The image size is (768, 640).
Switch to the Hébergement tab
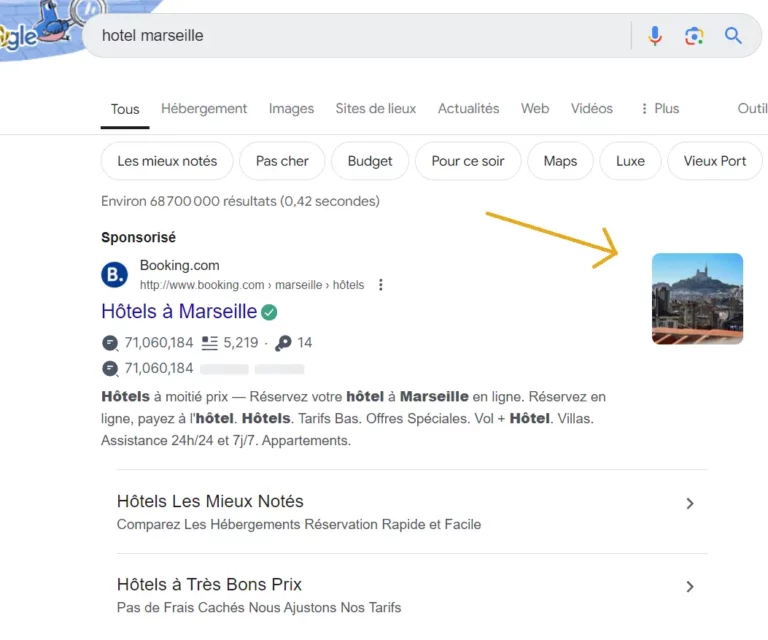tap(204, 108)
